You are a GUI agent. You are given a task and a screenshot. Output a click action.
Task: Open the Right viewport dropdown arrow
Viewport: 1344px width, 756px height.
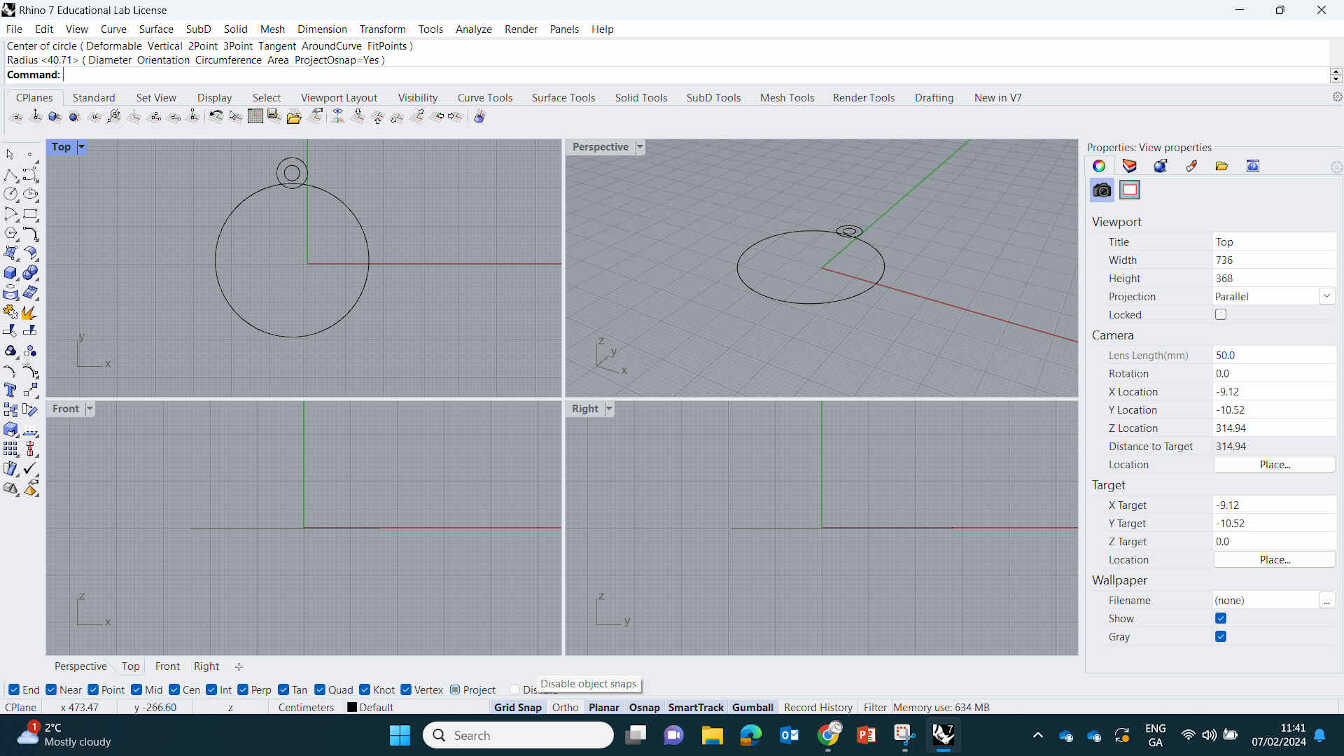[608, 409]
